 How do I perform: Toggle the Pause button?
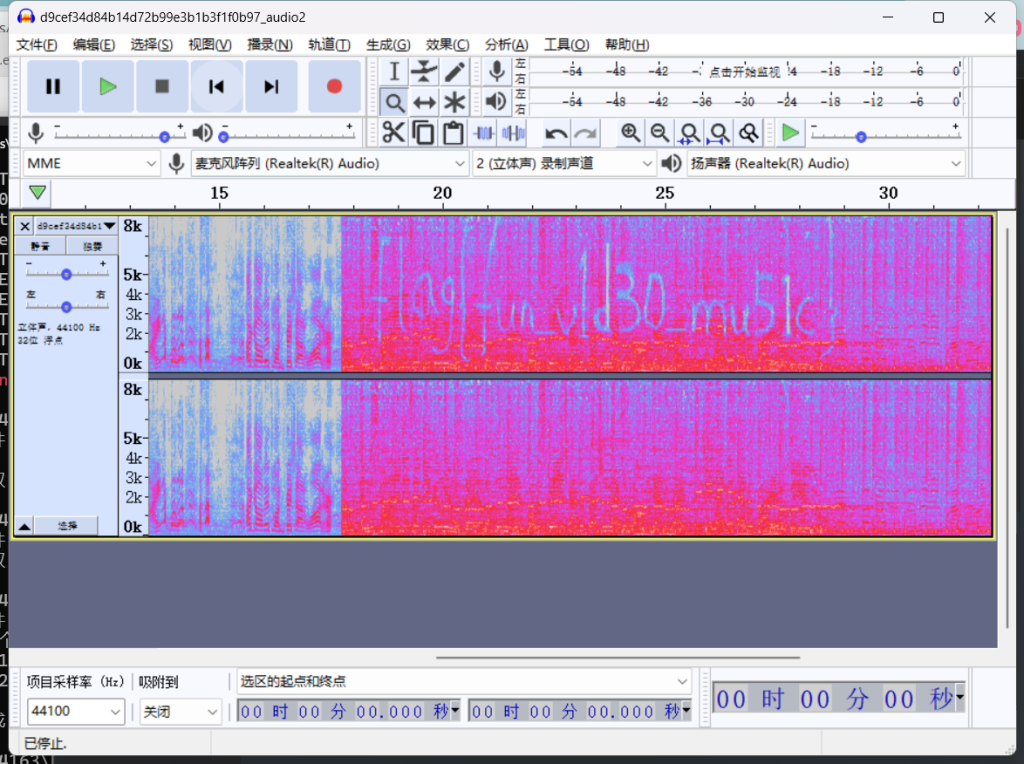click(x=53, y=87)
